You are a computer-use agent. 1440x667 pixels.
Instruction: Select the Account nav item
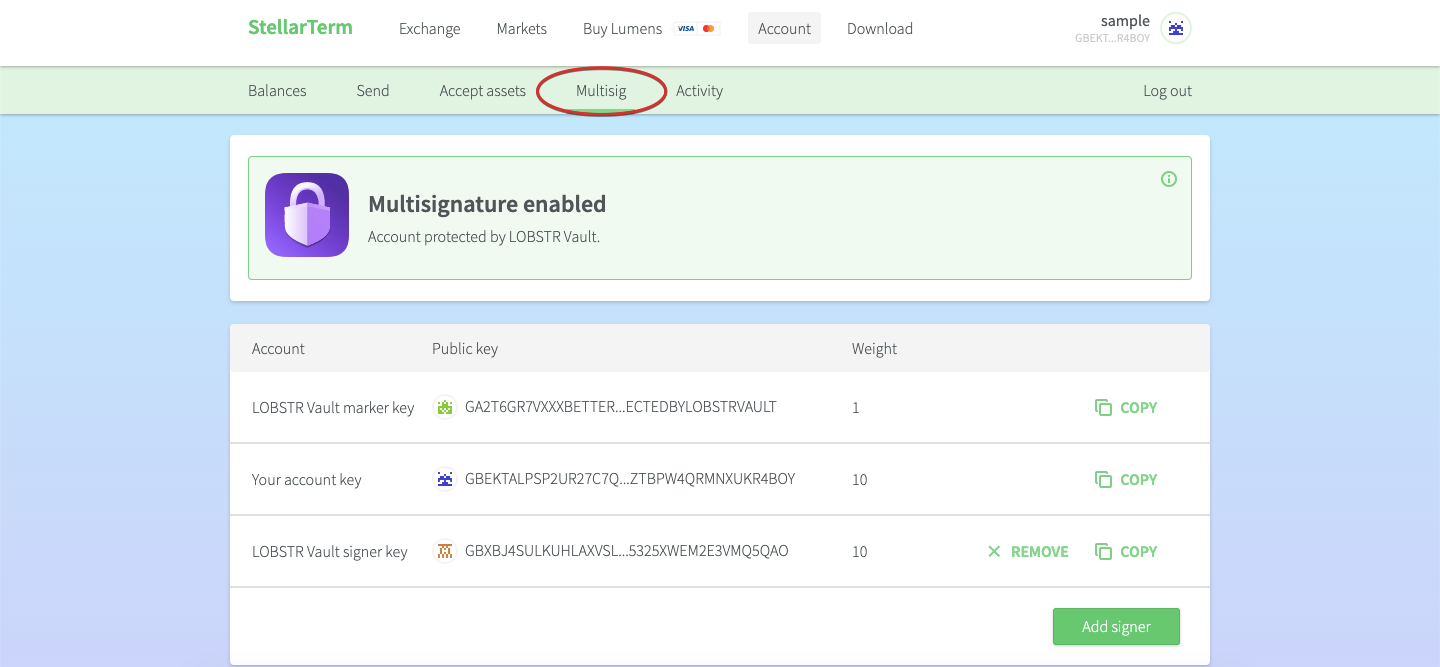coord(784,29)
